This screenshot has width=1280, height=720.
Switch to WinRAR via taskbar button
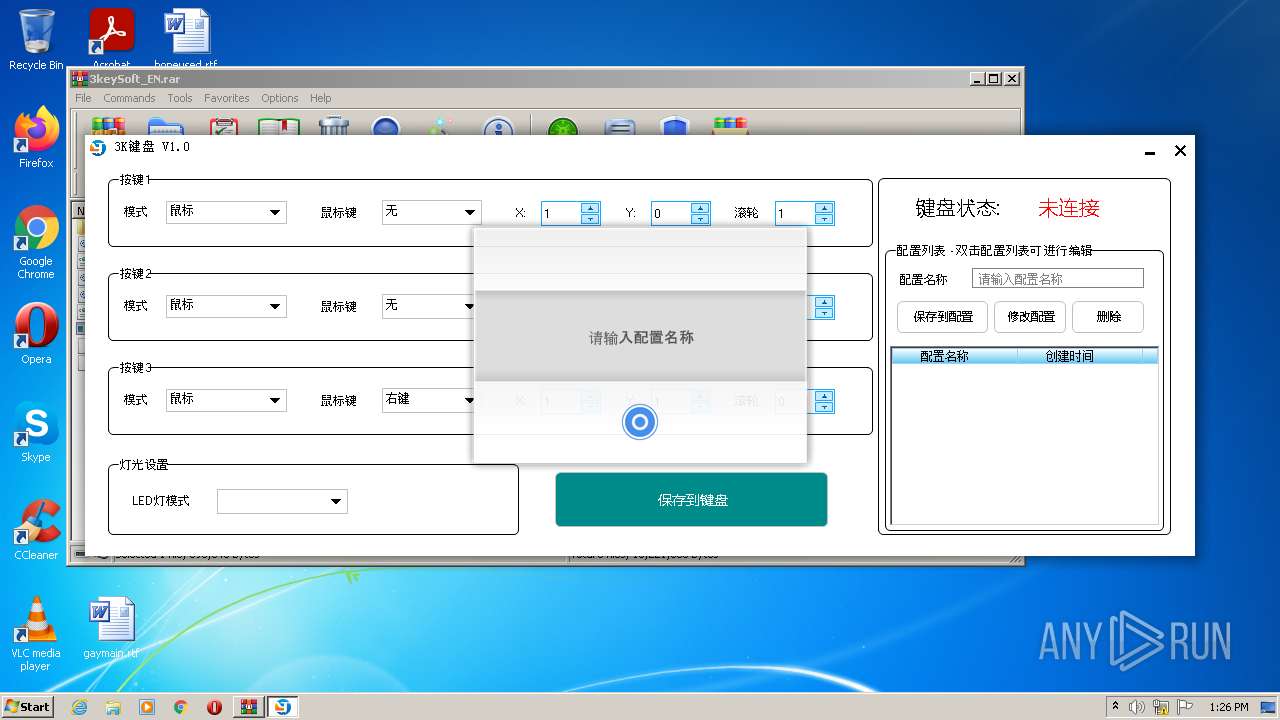tap(249, 707)
